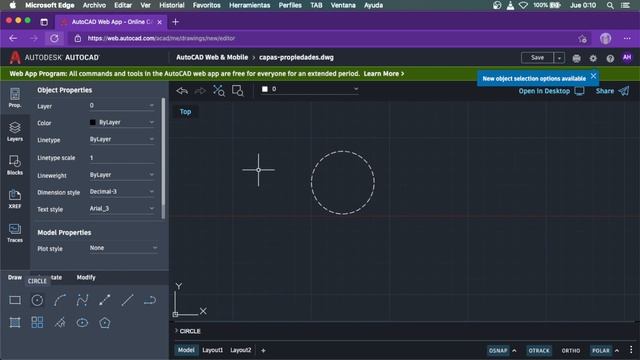Expand the Layer property dropdown
This screenshot has width=640, height=360.
pyautogui.click(x=122, y=105)
